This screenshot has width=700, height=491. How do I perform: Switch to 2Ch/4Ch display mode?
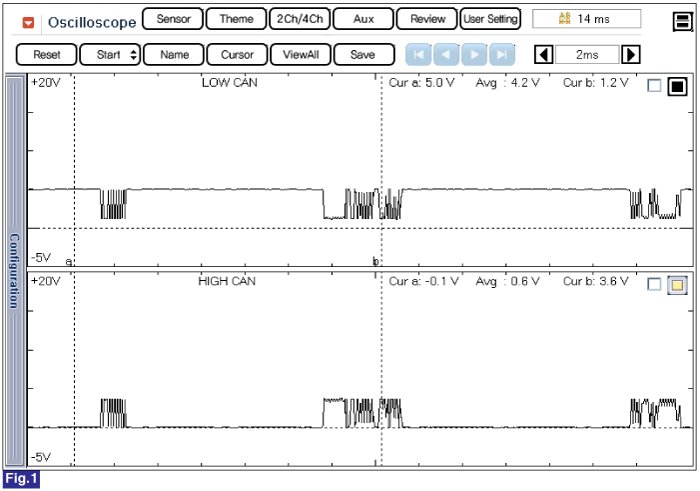pyautogui.click(x=299, y=19)
